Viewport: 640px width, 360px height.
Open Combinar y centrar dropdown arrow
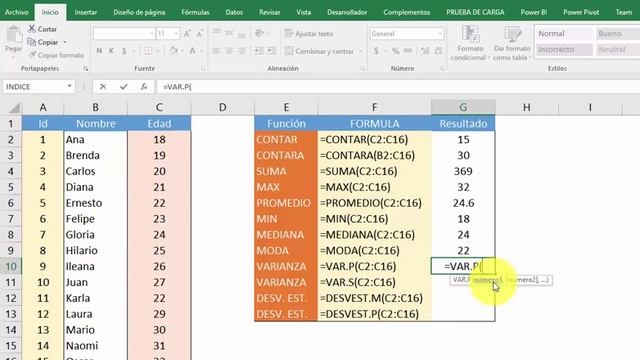pyautogui.click(x=360, y=51)
